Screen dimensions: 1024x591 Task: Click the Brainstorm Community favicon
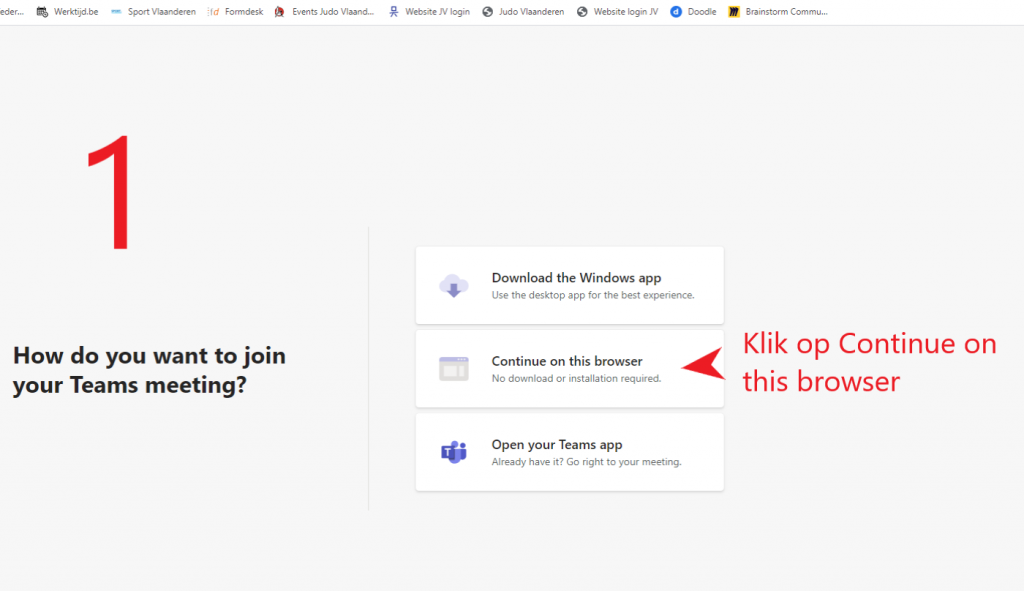(x=734, y=12)
